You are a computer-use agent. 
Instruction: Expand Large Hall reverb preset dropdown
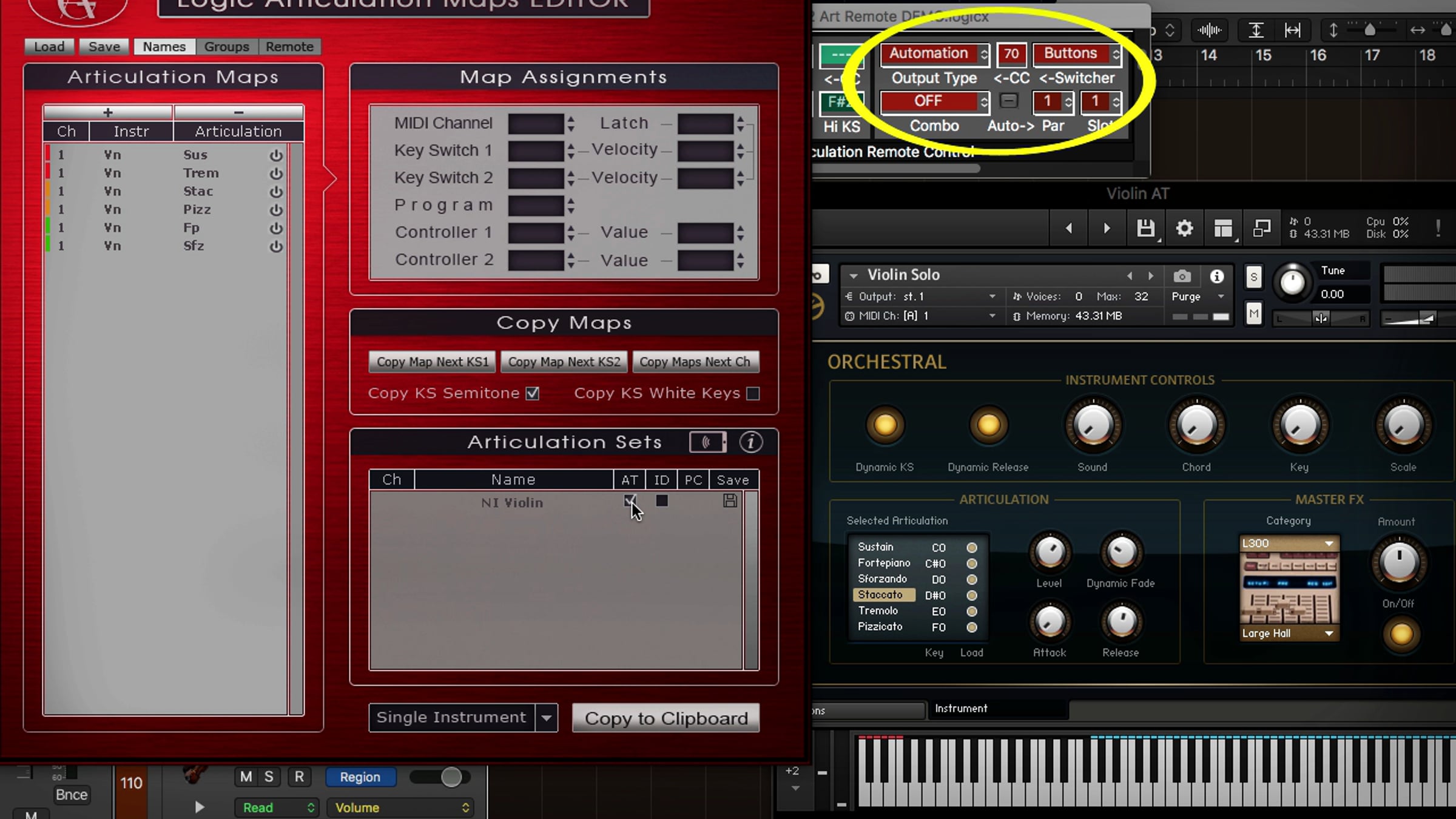click(1329, 633)
